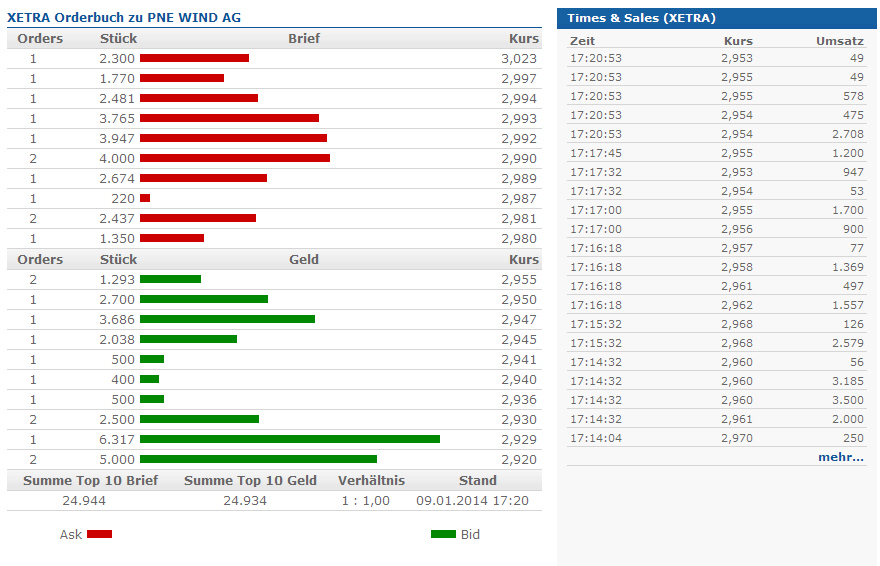Select bid price 2,920

pyautogui.click(x=519, y=459)
